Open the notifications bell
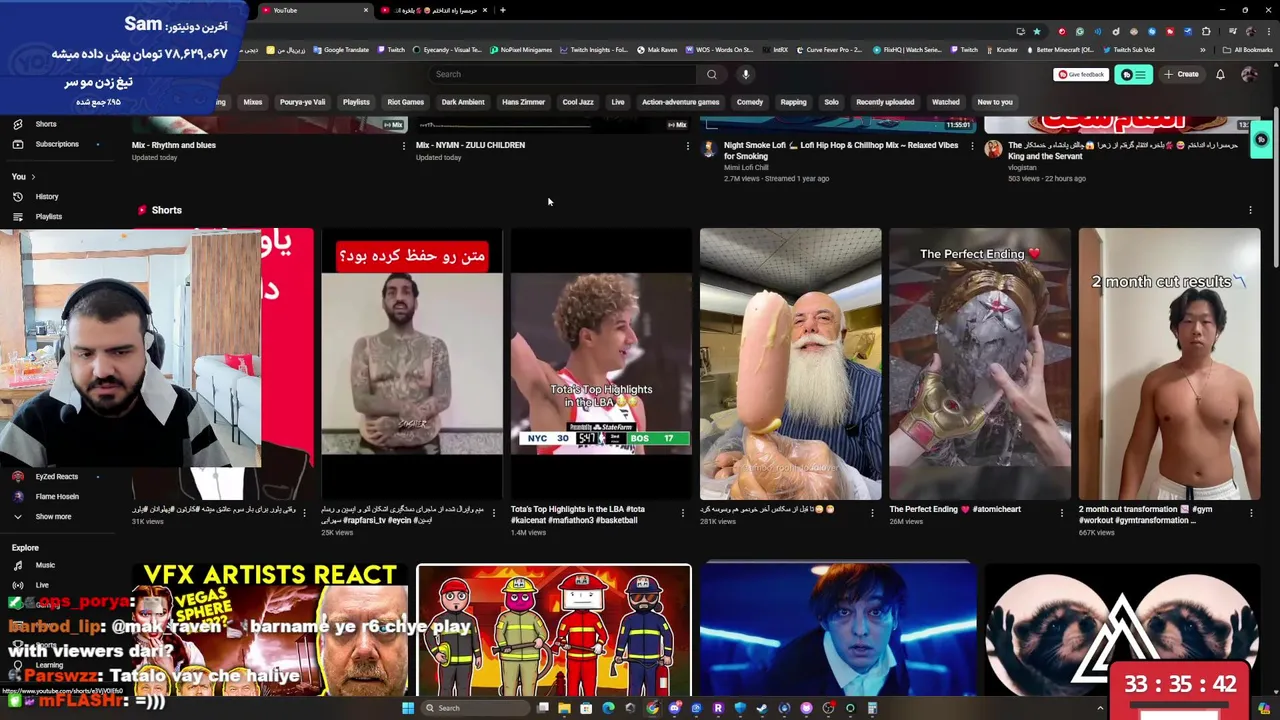The image size is (1280, 720). (x=1220, y=74)
